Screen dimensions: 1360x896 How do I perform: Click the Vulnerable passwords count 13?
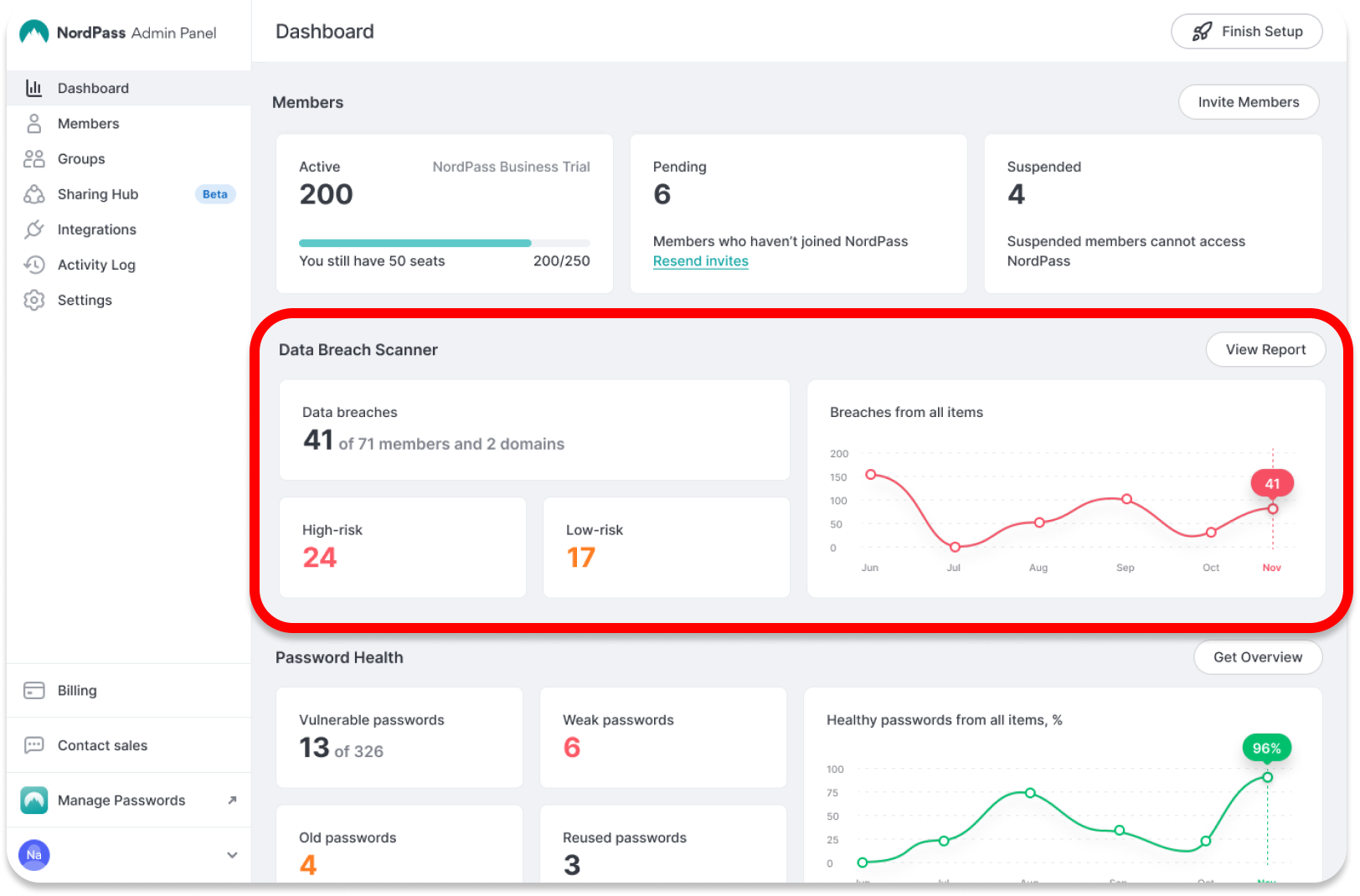point(315,747)
